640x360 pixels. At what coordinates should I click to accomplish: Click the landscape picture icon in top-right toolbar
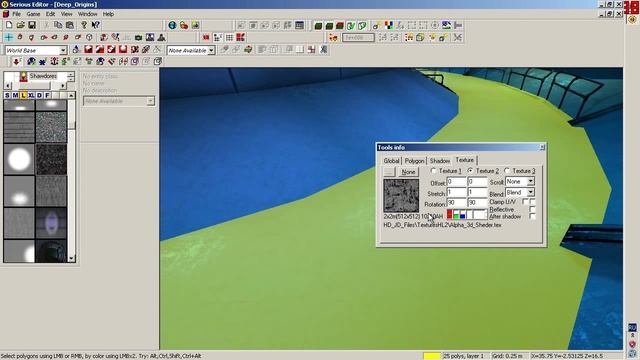coord(446,25)
